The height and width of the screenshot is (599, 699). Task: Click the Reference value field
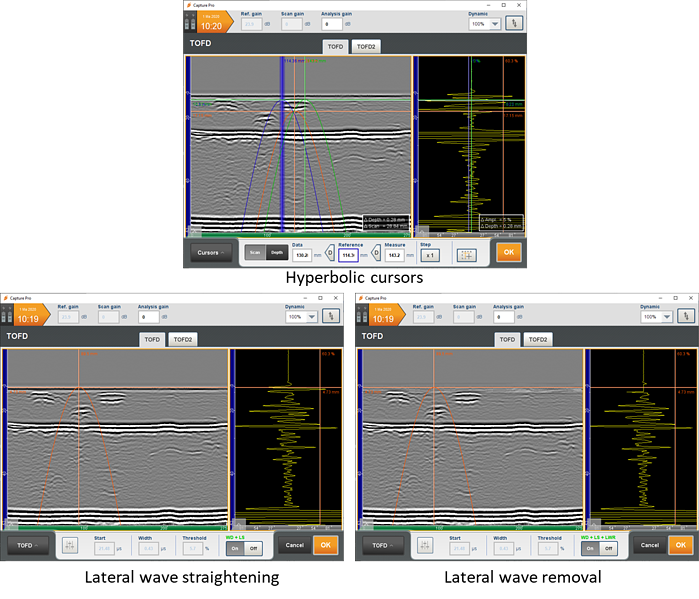(348, 255)
